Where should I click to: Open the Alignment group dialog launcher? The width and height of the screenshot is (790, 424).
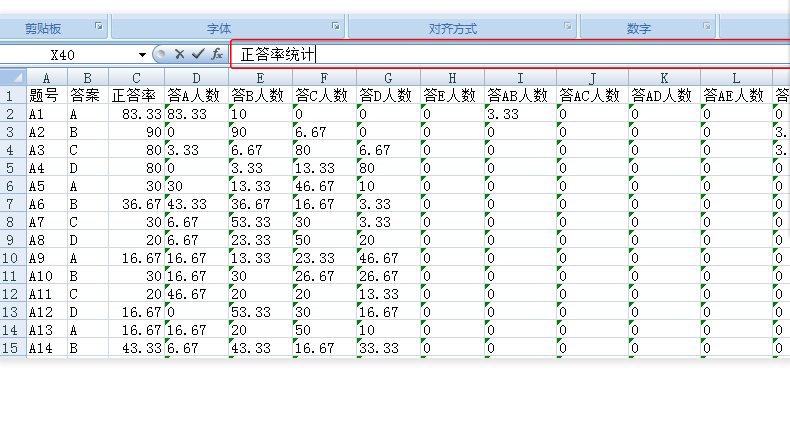567,27
